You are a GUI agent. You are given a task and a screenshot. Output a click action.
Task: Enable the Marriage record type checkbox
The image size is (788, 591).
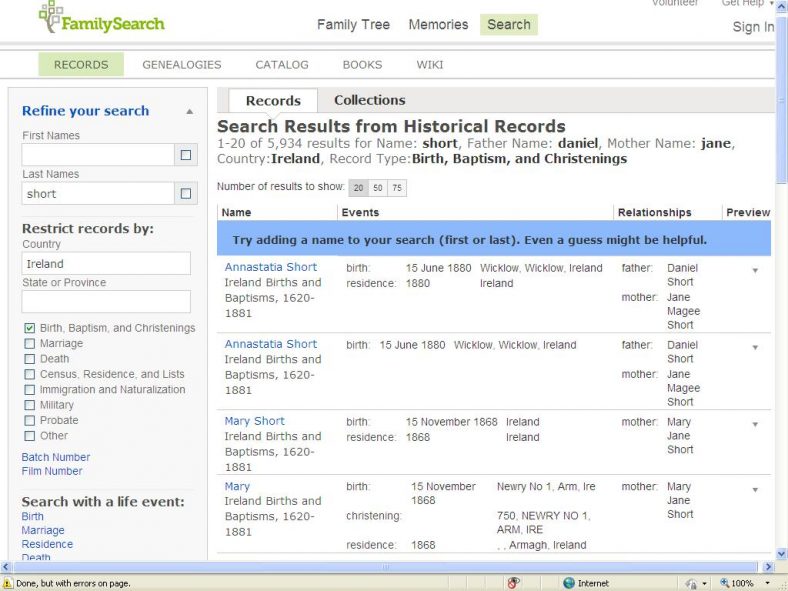click(x=30, y=344)
